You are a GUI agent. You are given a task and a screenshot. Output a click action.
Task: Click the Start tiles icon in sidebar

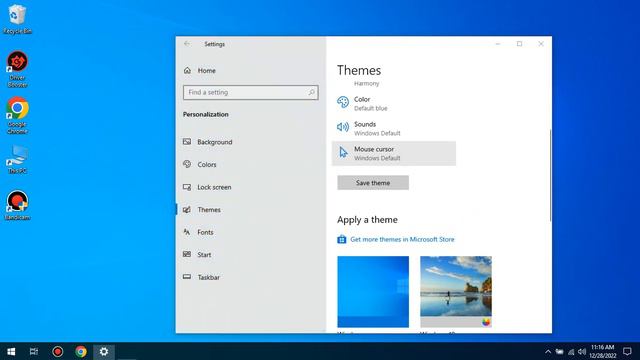click(187, 254)
